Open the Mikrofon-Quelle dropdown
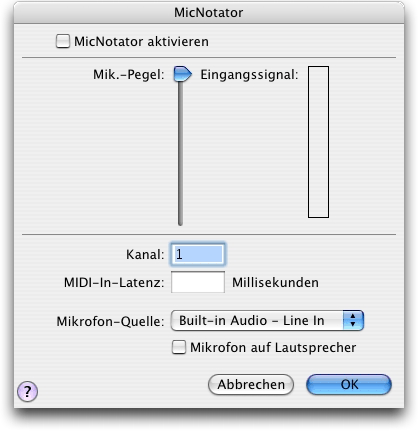 pyautogui.click(x=267, y=321)
